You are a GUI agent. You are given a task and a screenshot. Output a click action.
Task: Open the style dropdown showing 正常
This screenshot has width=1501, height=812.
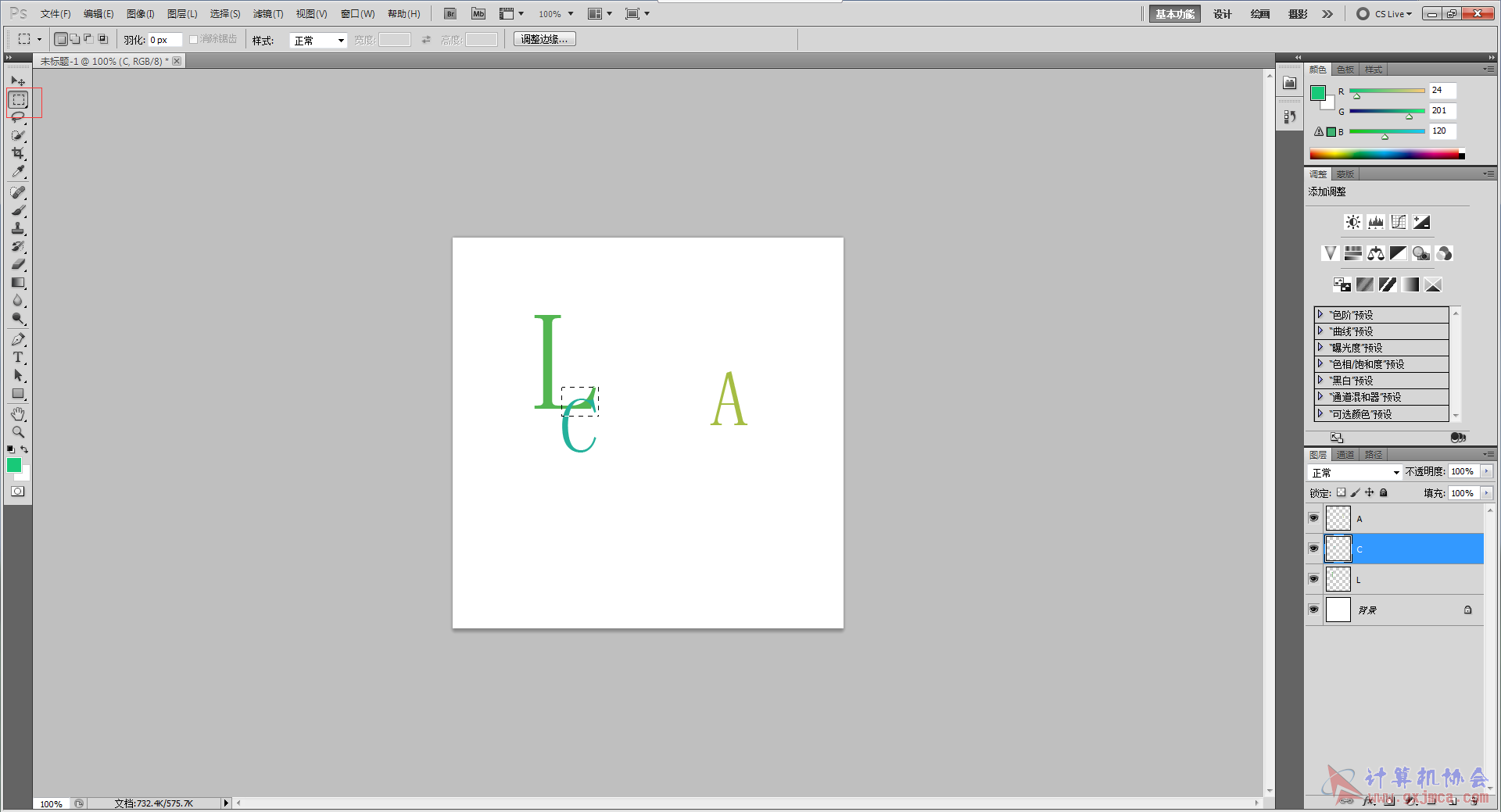pos(318,40)
